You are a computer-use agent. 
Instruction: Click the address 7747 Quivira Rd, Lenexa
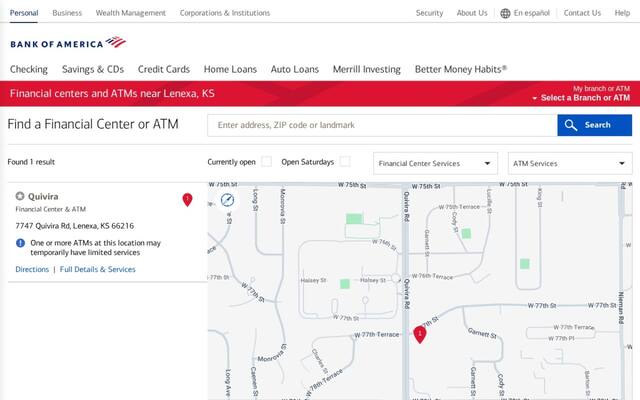tap(75, 226)
